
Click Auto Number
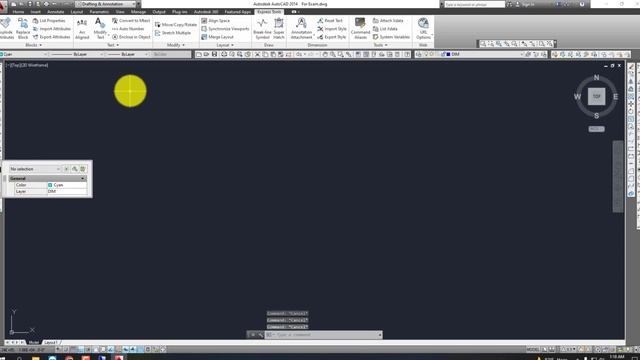[x=128, y=29]
